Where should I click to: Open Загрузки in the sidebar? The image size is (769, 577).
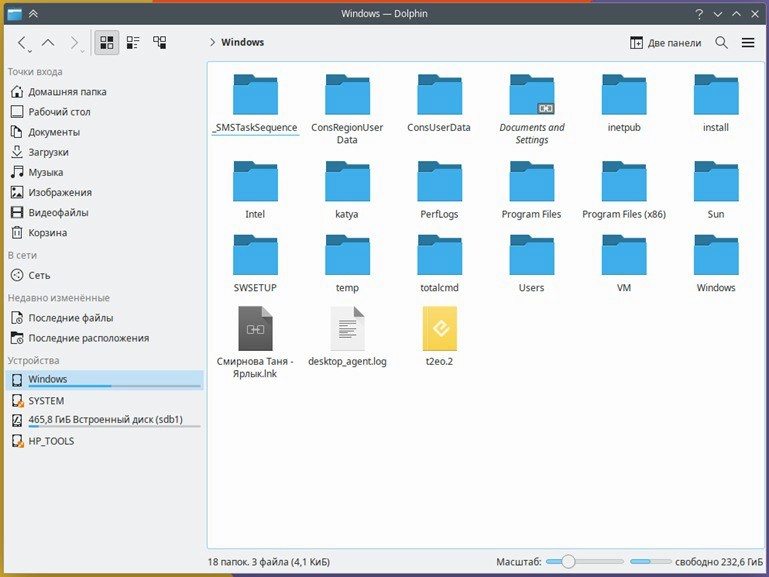104,152
